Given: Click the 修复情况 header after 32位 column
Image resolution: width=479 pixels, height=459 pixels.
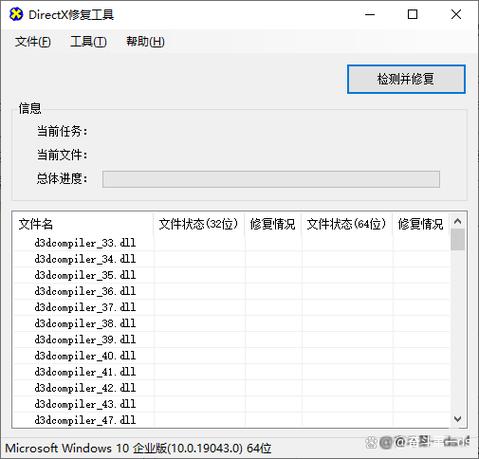Looking at the screenshot, I should (273, 224).
